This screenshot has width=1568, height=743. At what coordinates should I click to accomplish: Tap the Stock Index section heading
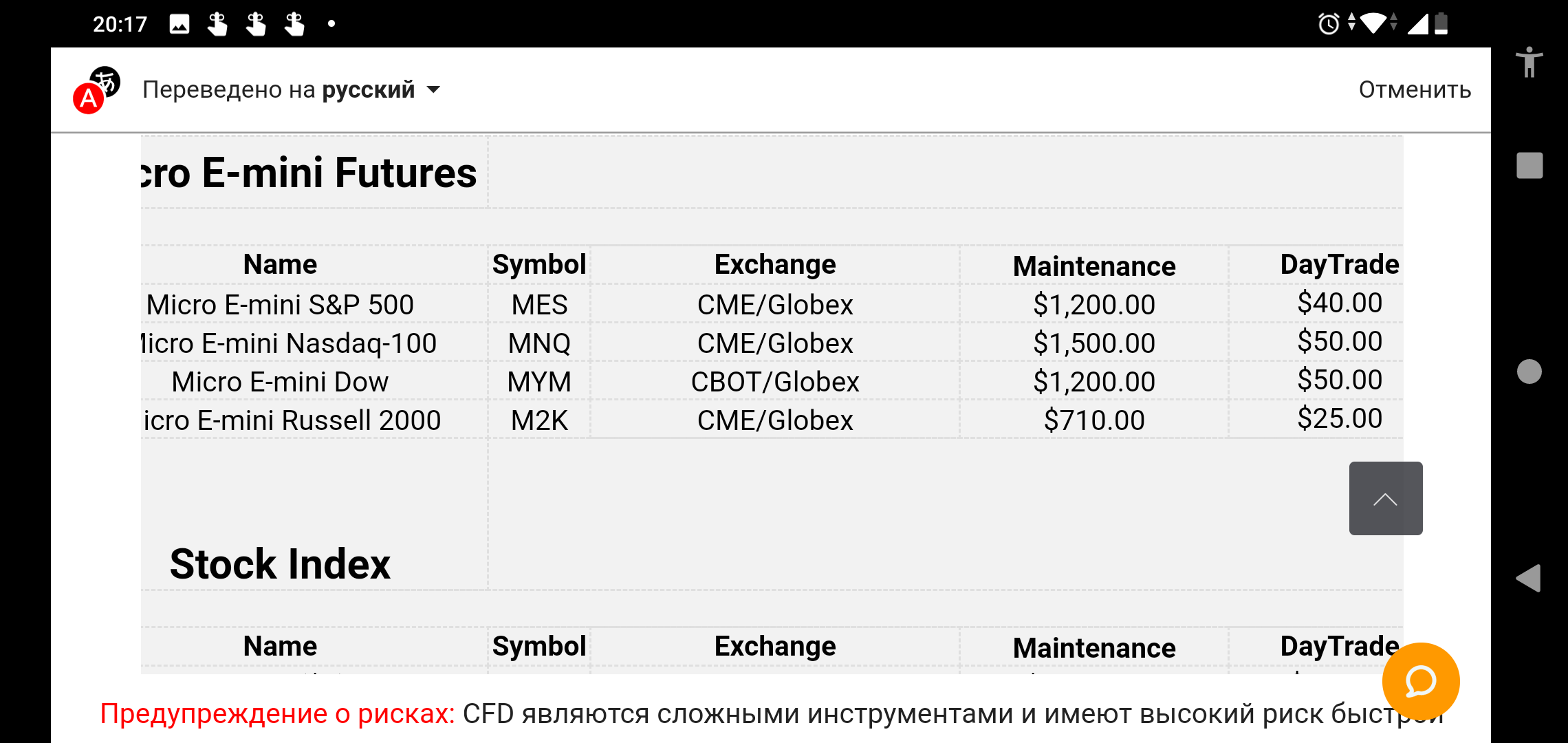point(280,564)
